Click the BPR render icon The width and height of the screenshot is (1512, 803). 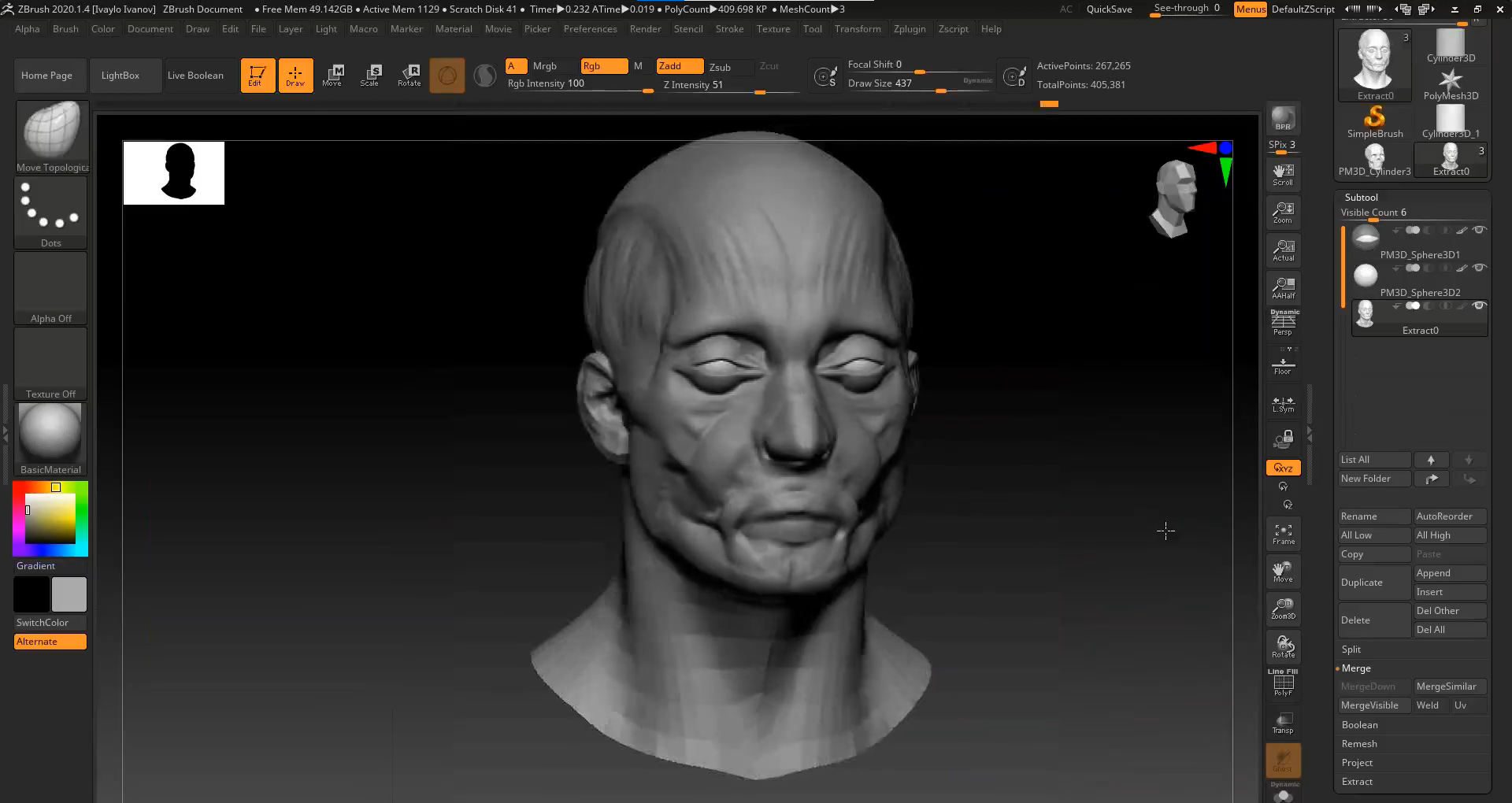pos(1283,118)
